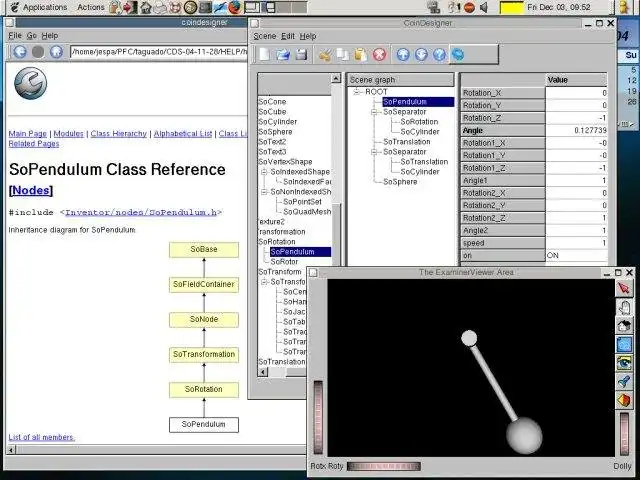The image size is (640, 480).
Task: Select the red arrow pick tool in viewer
Action: coord(624,289)
